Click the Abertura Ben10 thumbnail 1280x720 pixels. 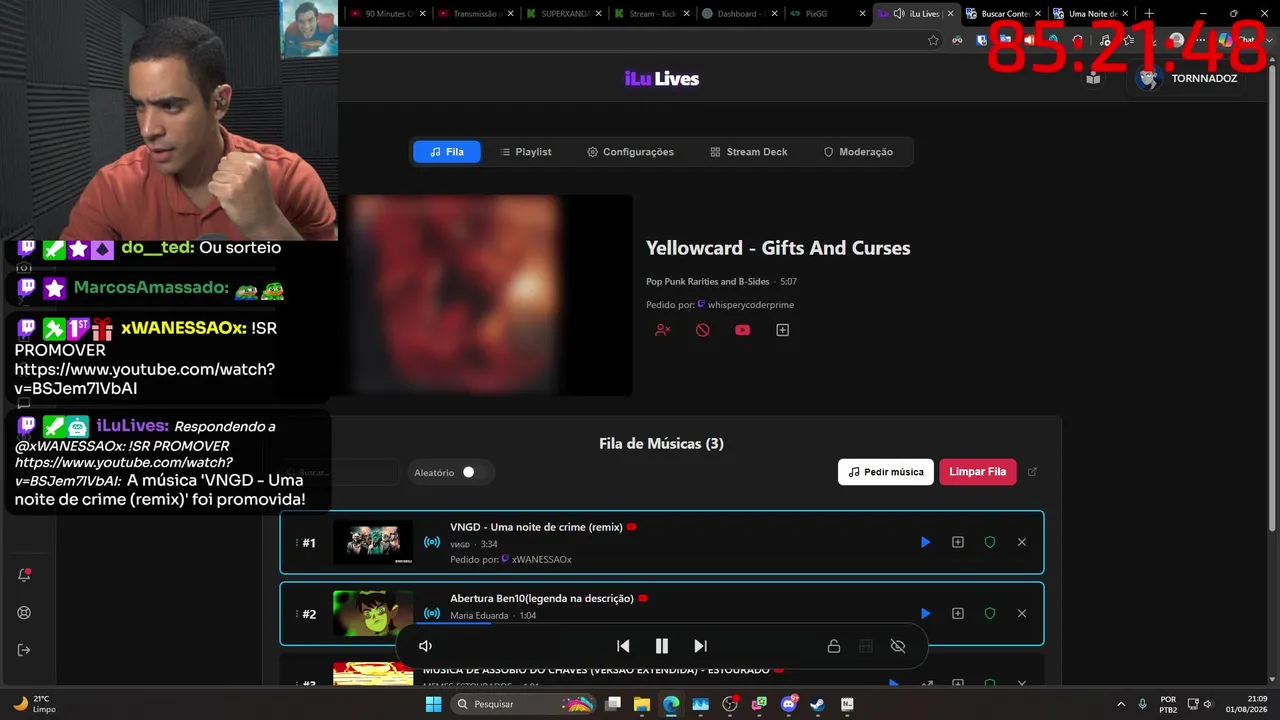pos(373,613)
